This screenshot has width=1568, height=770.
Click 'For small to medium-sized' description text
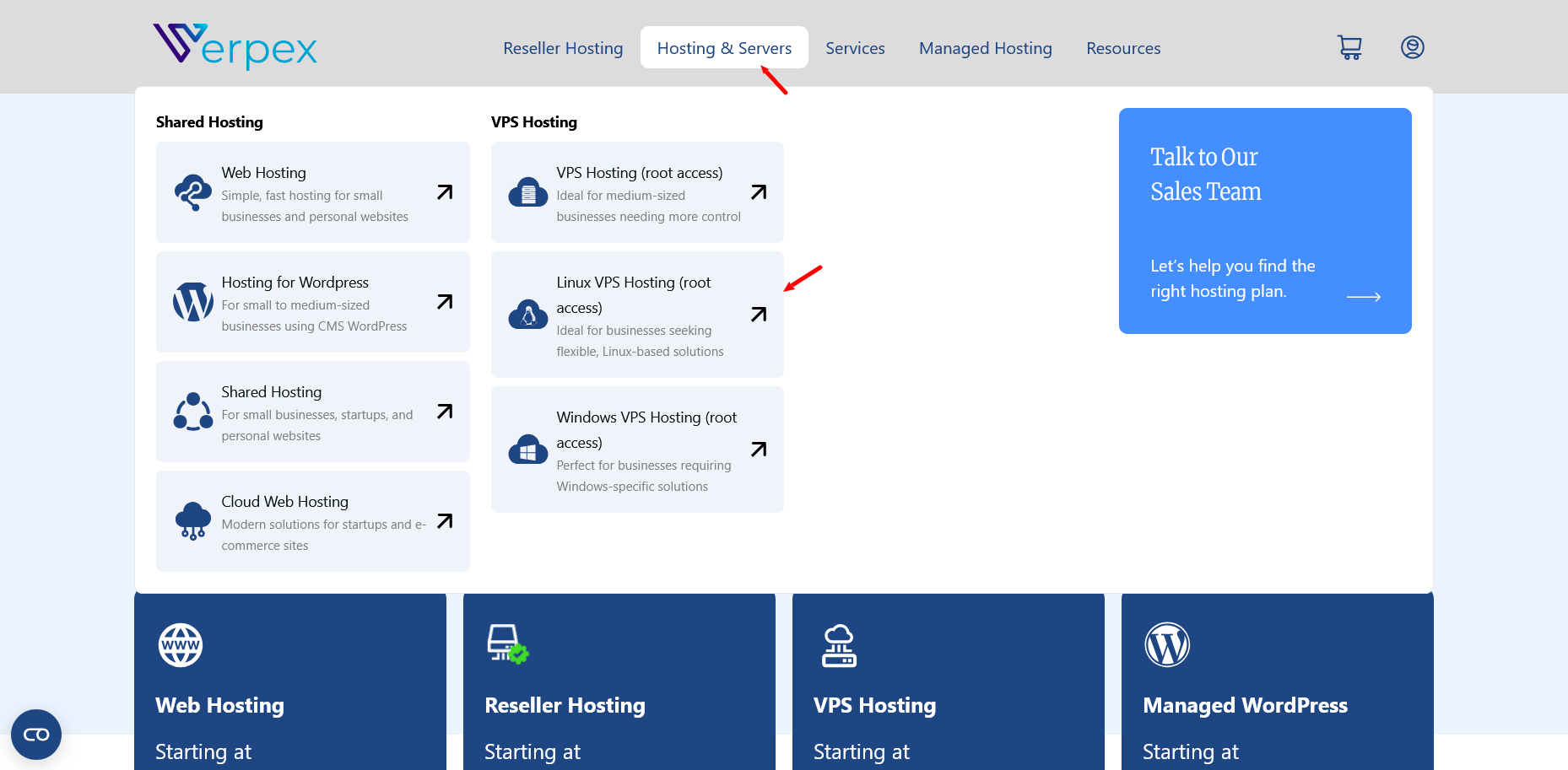[295, 305]
